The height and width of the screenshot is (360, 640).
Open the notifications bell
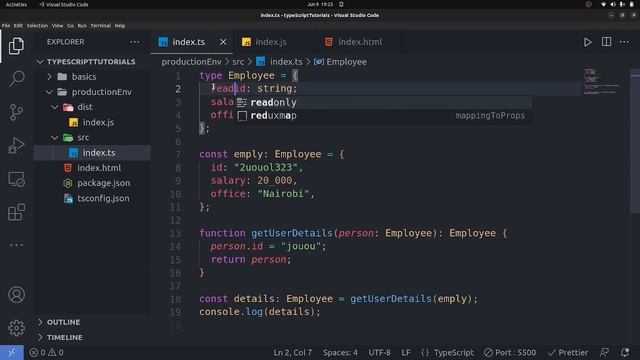pyautogui.click(x=625, y=352)
